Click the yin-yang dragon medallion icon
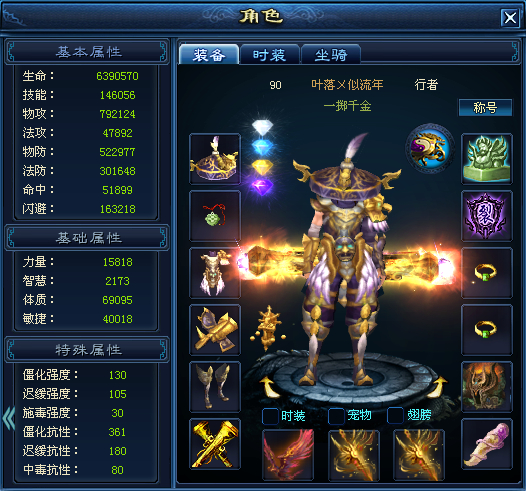The image size is (526, 491). (x=430, y=148)
